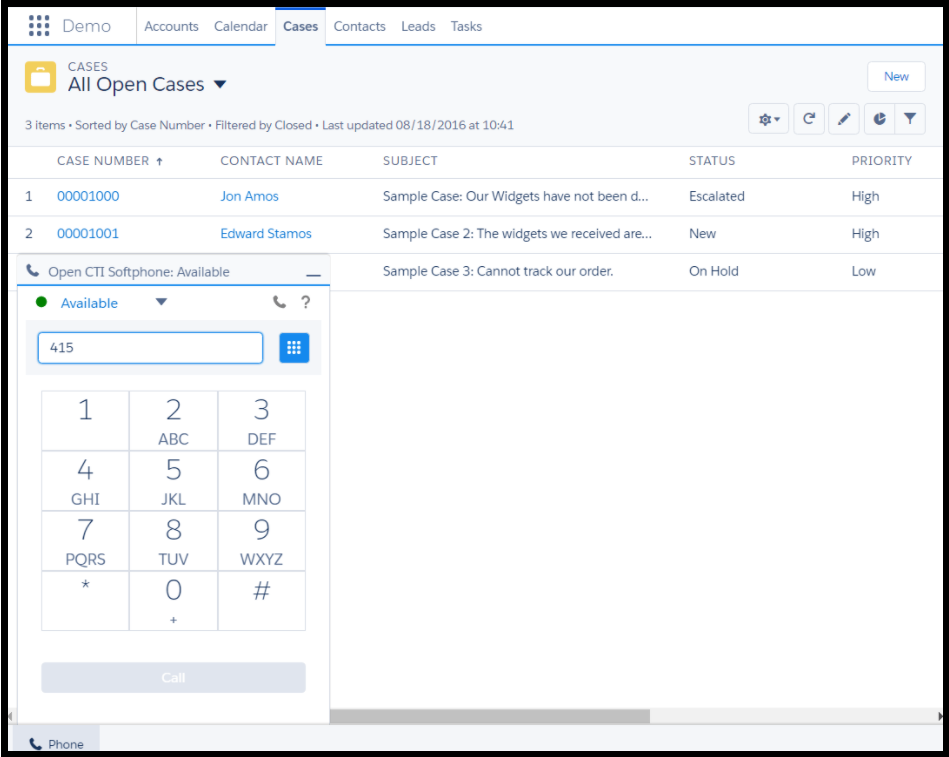Sort by Case Number column header
This screenshot has height=757, width=949.
pos(103,161)
